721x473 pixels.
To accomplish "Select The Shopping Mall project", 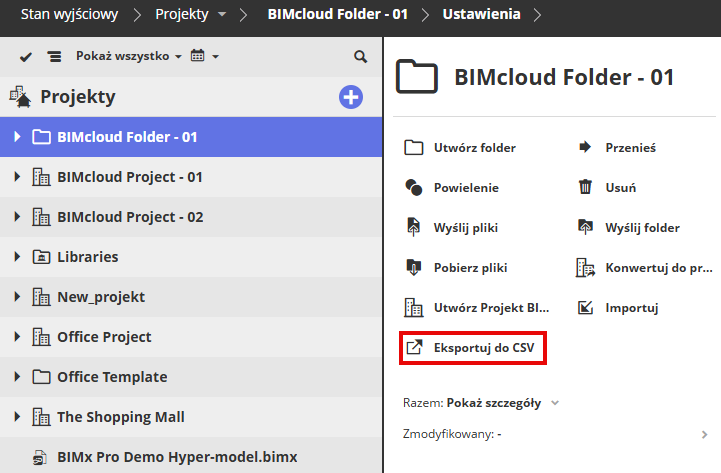I will [x=191, y=417].
